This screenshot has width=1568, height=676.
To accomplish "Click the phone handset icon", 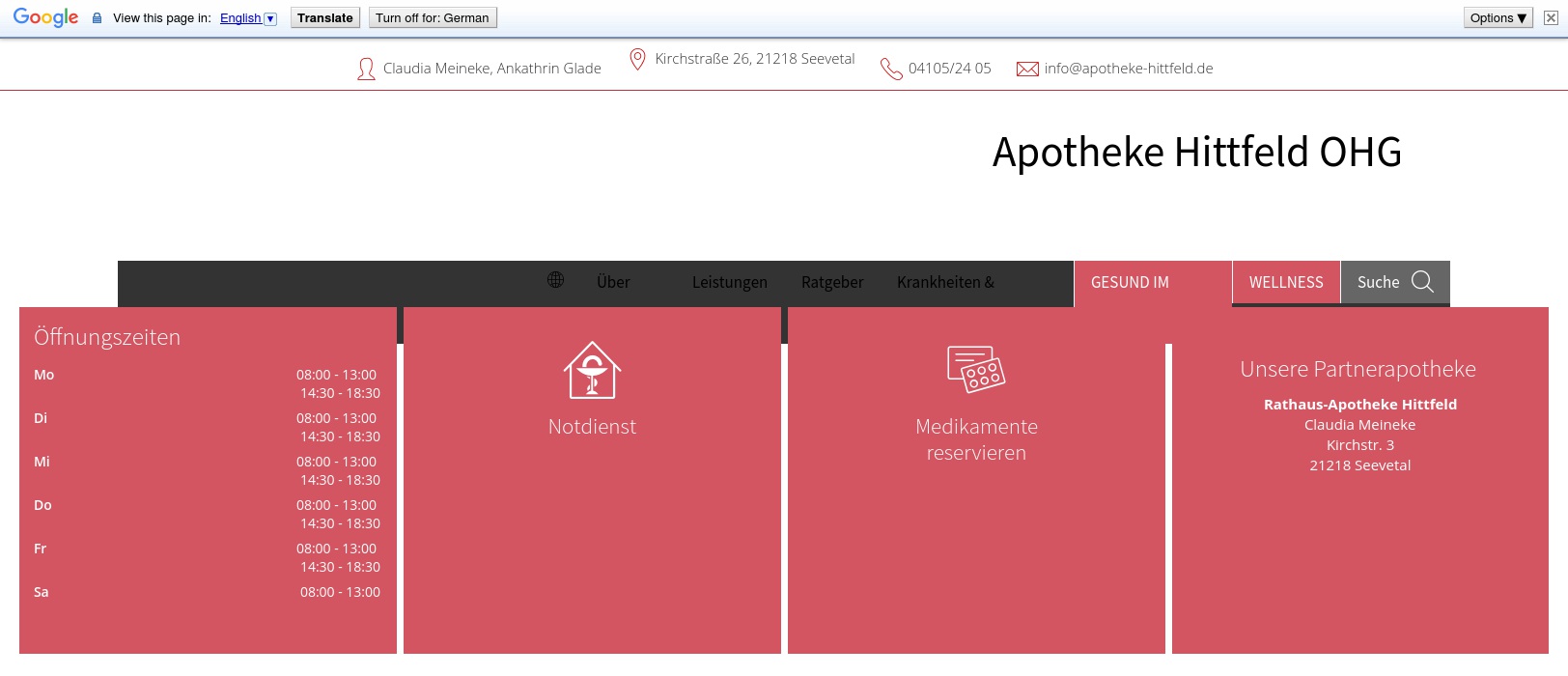I will click(x=890, y=69).
